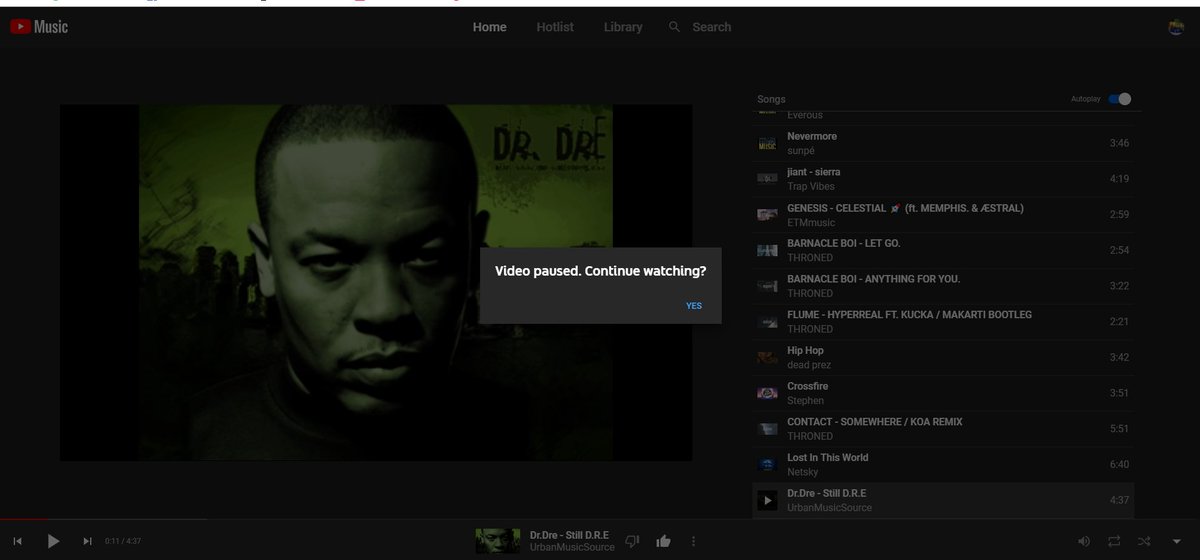Viewport: 1200px width, 560px height.
Task: Open the Hotlist tab
Action: point(555,27)
